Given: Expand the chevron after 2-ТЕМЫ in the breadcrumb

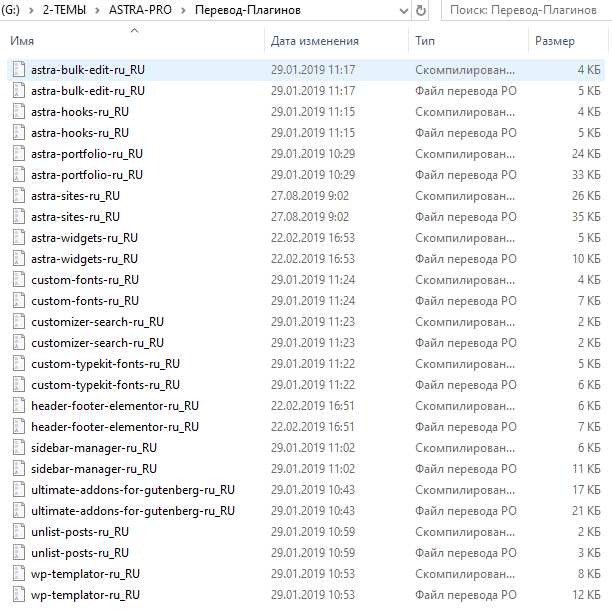Looking at the screenshot, I should (97, 10).
